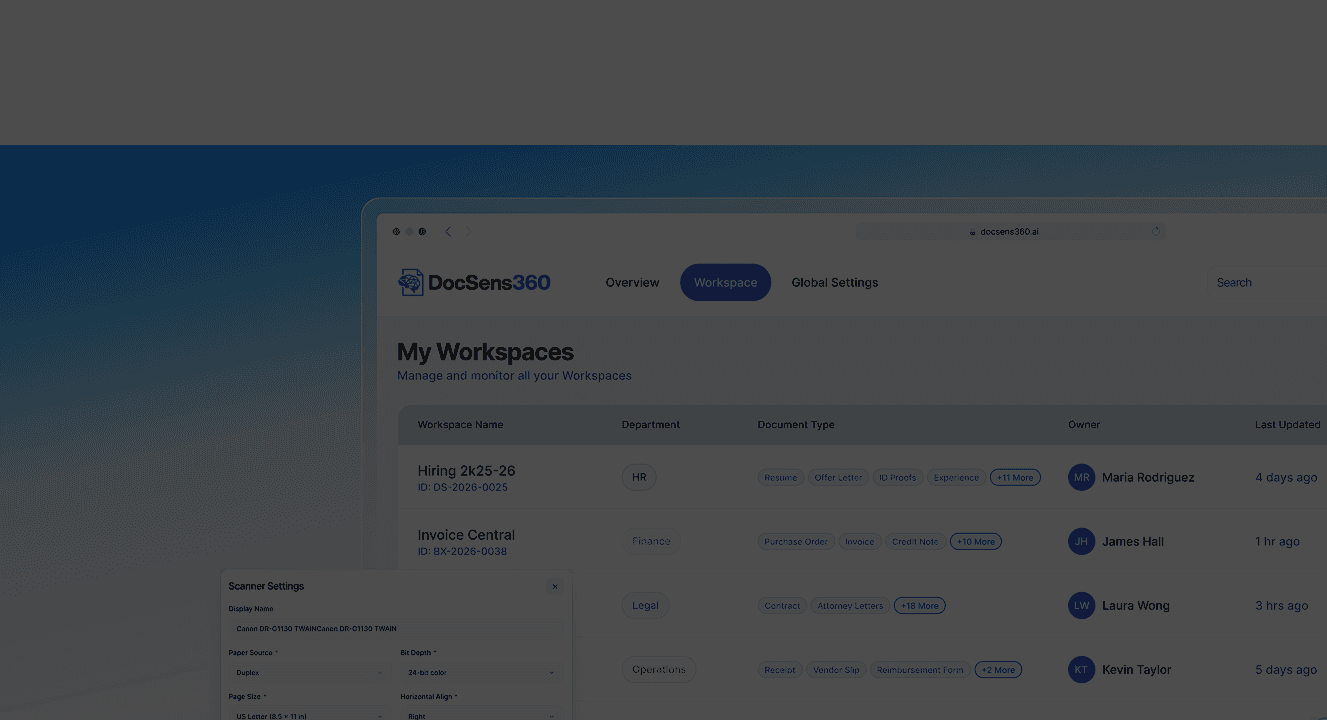Switch to the Overview tab

[632, 283]
